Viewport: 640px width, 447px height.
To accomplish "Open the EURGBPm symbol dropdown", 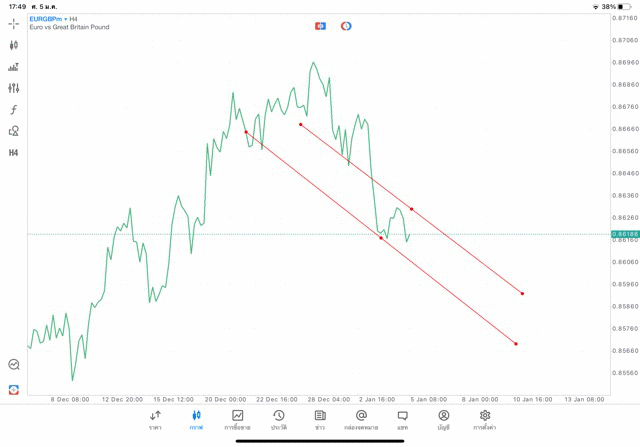I will click(x=54, y=19).
